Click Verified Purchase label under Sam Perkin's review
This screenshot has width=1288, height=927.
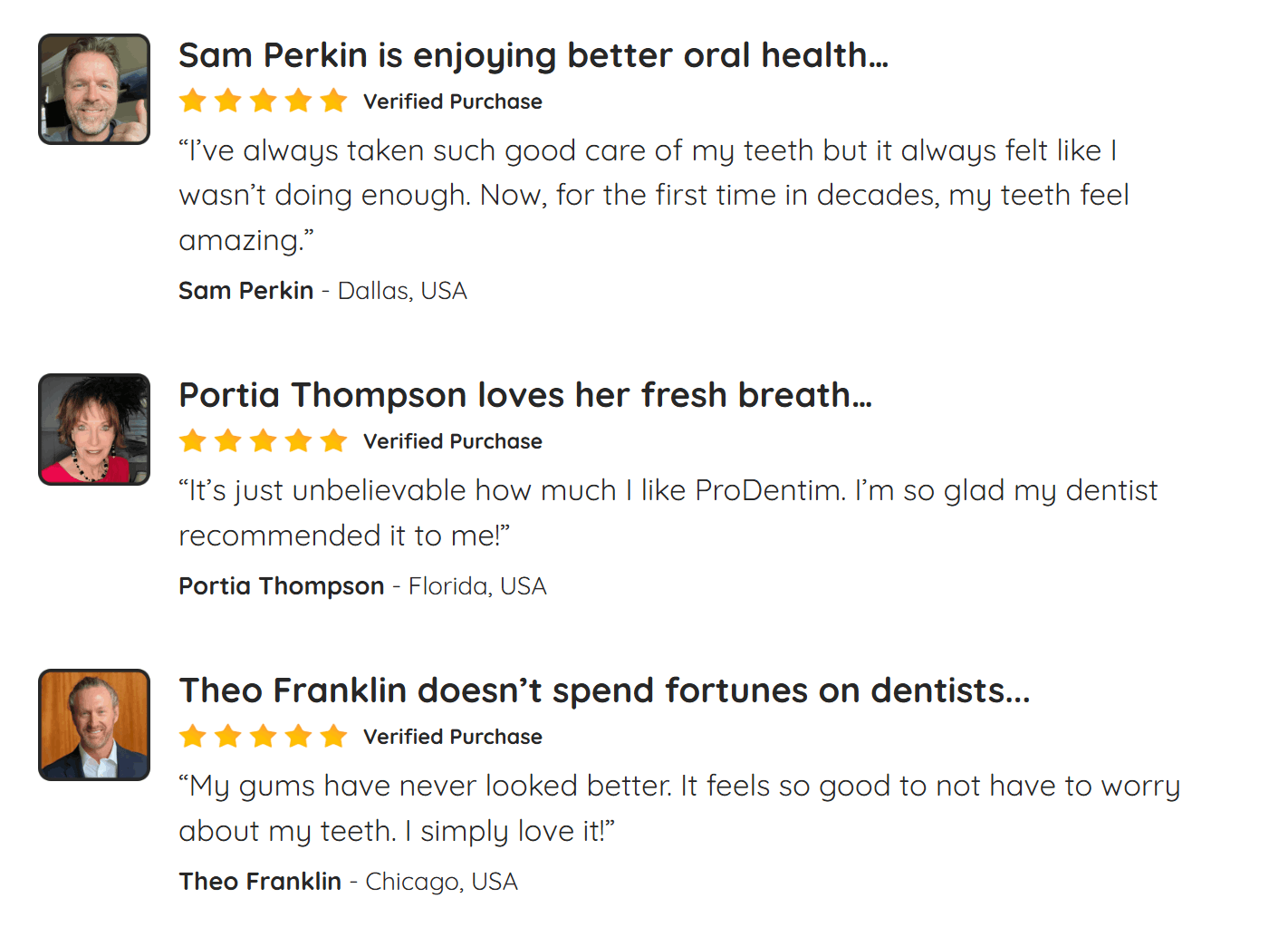coord(453,101)
